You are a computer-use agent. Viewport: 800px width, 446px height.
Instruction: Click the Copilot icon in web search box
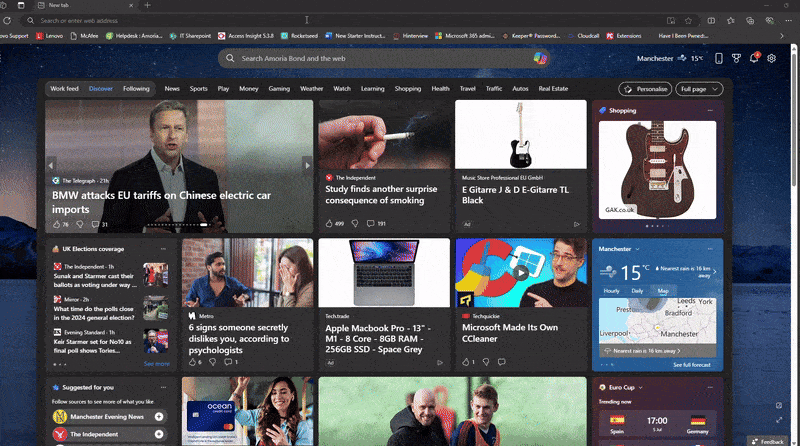tap(540, 58)
